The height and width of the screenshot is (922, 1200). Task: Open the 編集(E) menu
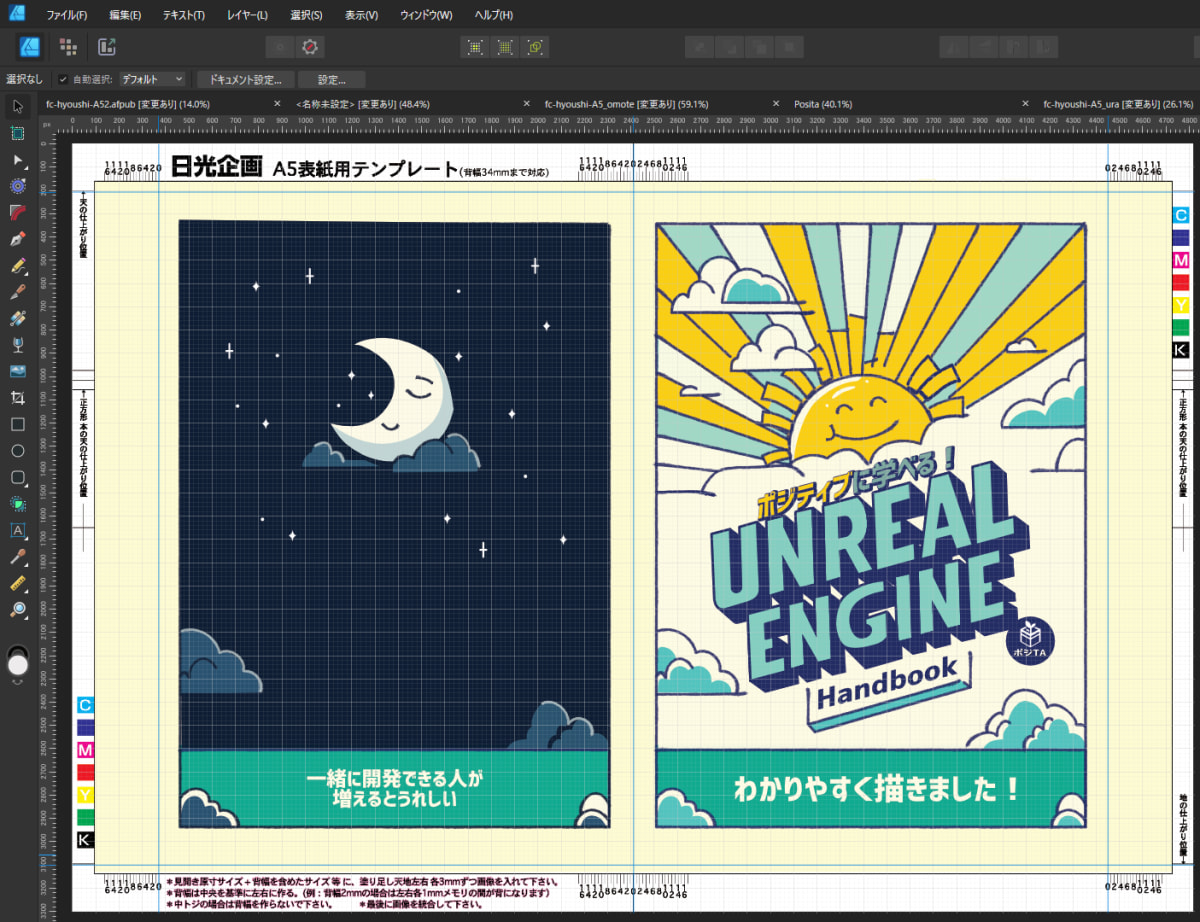[x=125, y=15]
